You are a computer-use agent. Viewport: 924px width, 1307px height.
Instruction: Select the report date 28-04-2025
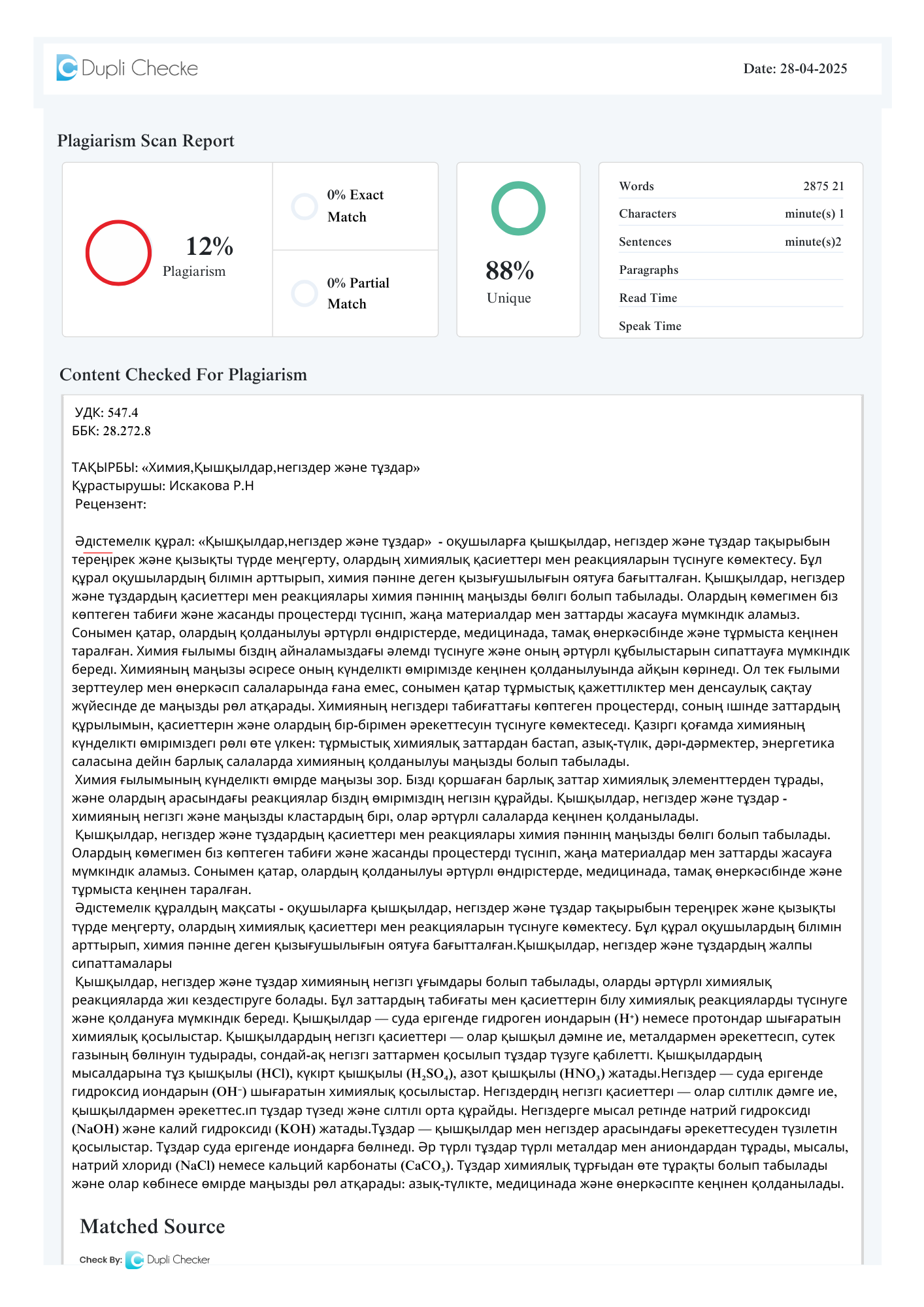point(813,69)
